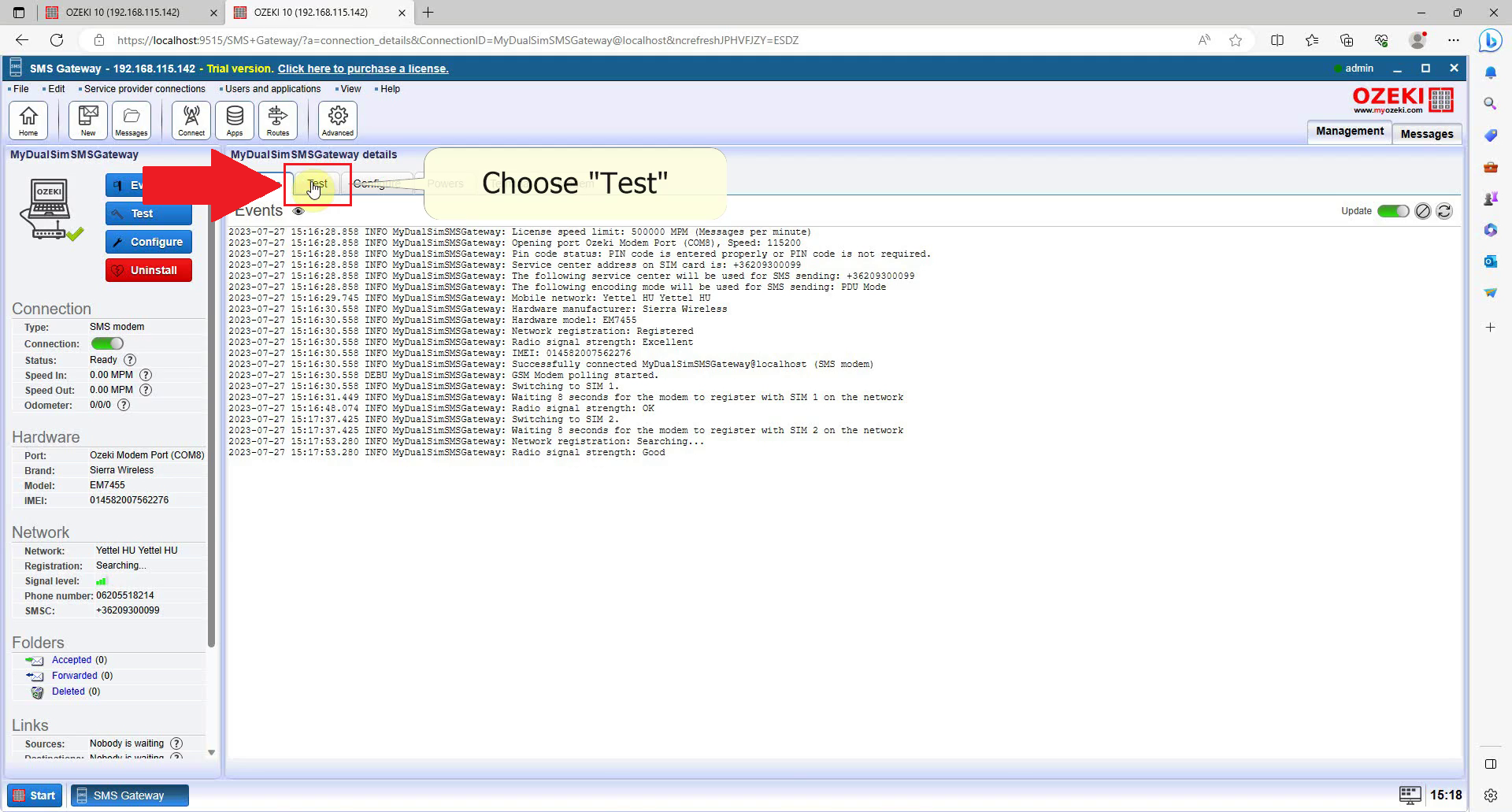Clear the events log with the circle-slash icon

[1422, 211]
